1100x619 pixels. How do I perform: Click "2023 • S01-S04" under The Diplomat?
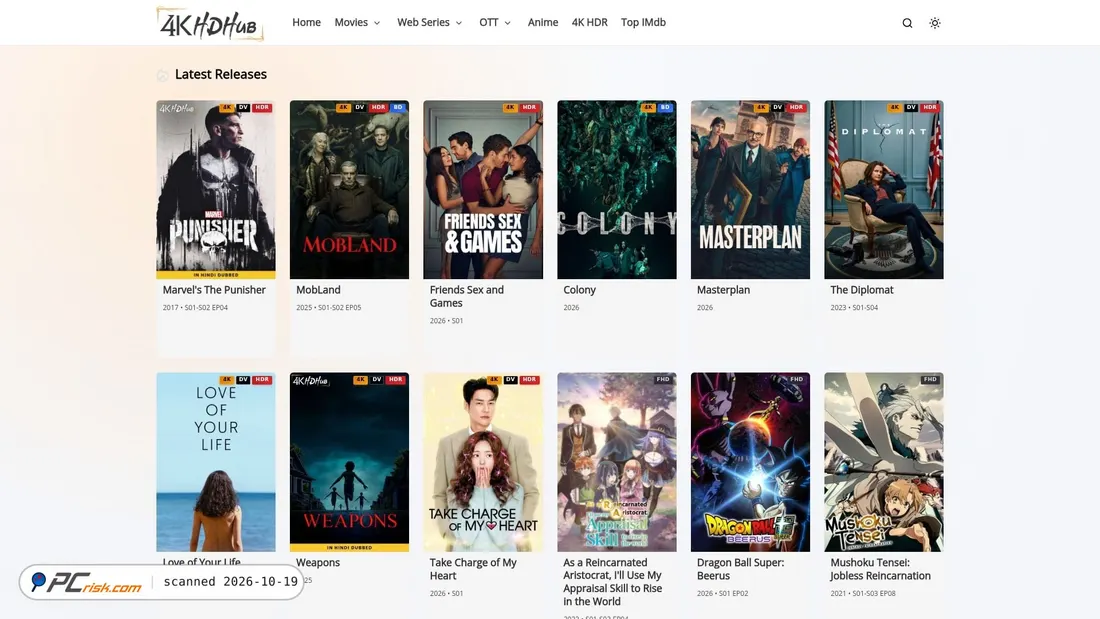[x=854, y=307]
